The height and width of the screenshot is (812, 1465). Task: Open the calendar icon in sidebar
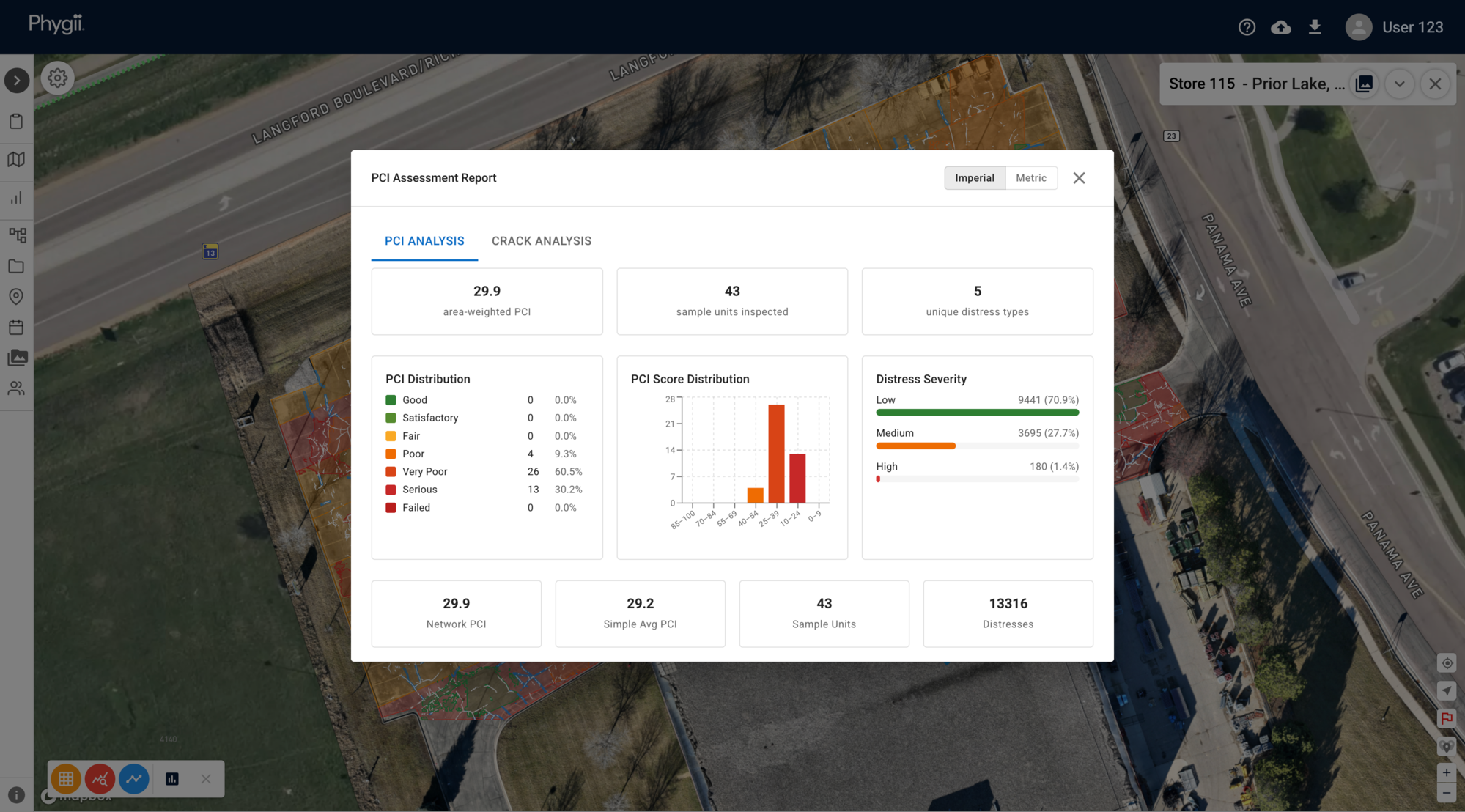pyautogui.click(x=16, y=327)
